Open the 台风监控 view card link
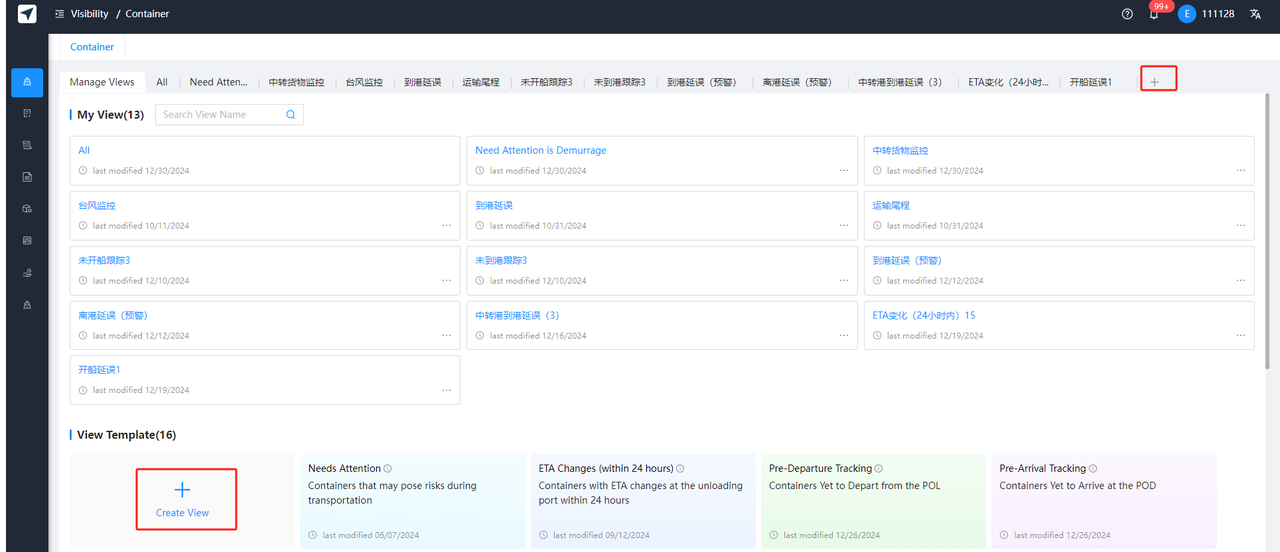The width and height of the screenshot is (1280, 552). pos(97,205)
